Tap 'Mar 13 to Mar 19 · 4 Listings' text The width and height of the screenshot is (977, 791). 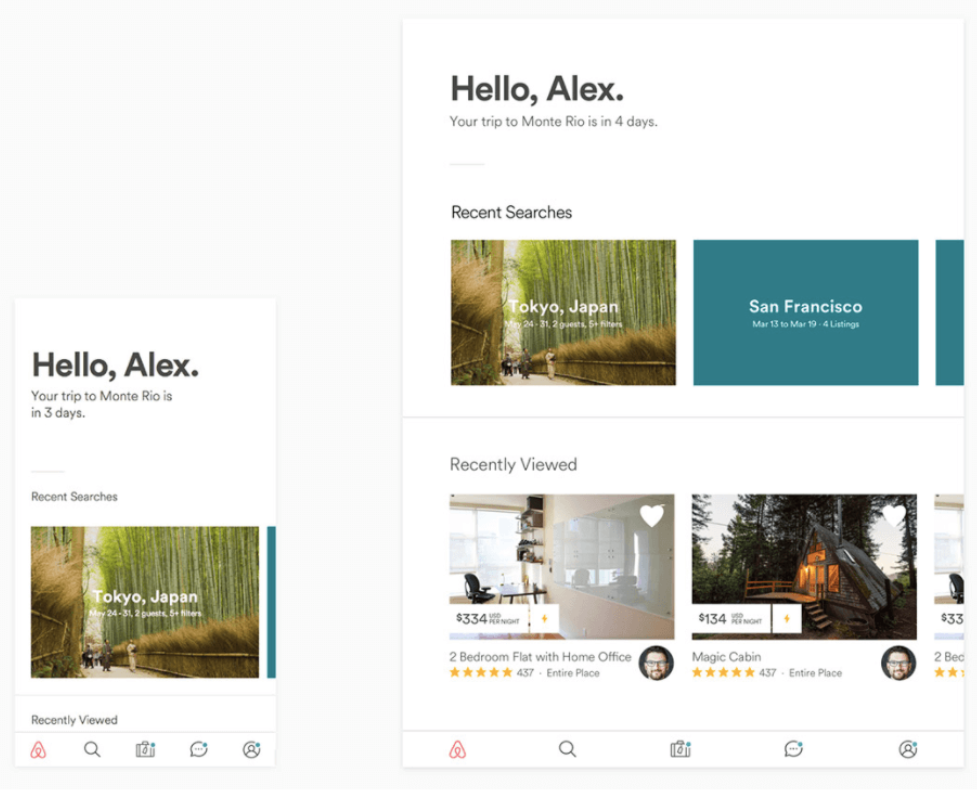point(806,324)
